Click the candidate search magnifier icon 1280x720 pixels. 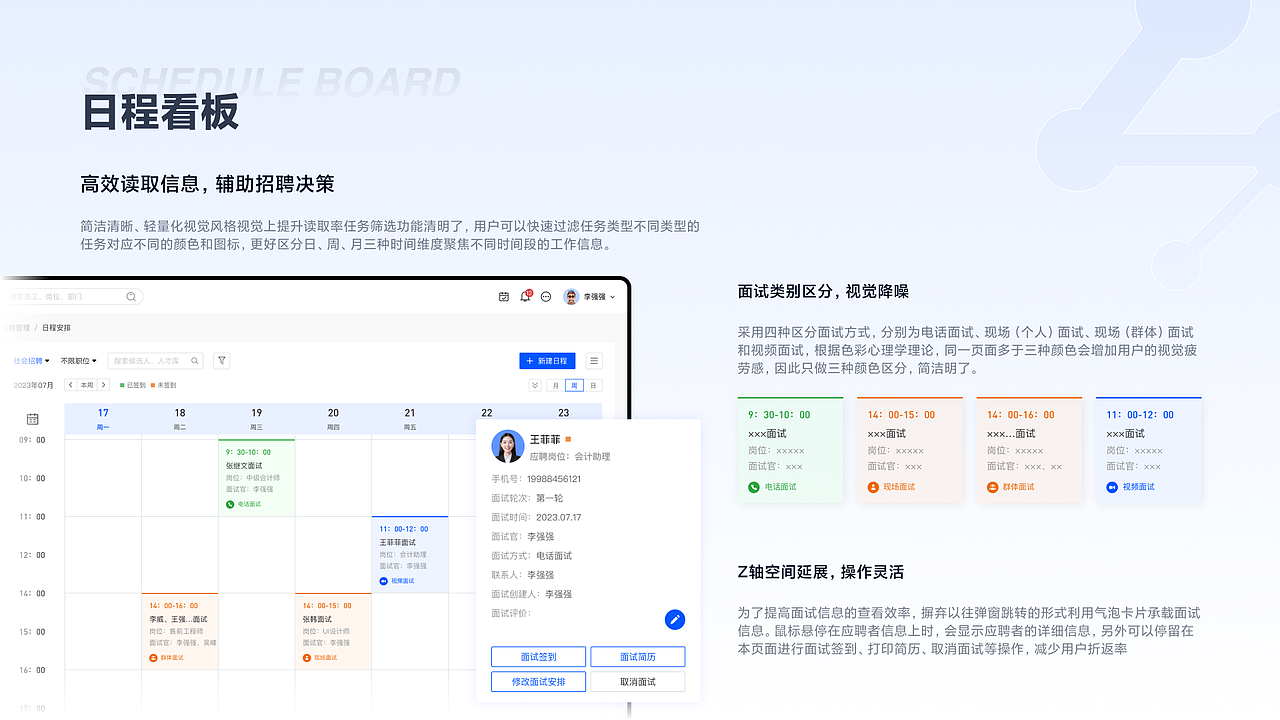coord(195,361)
